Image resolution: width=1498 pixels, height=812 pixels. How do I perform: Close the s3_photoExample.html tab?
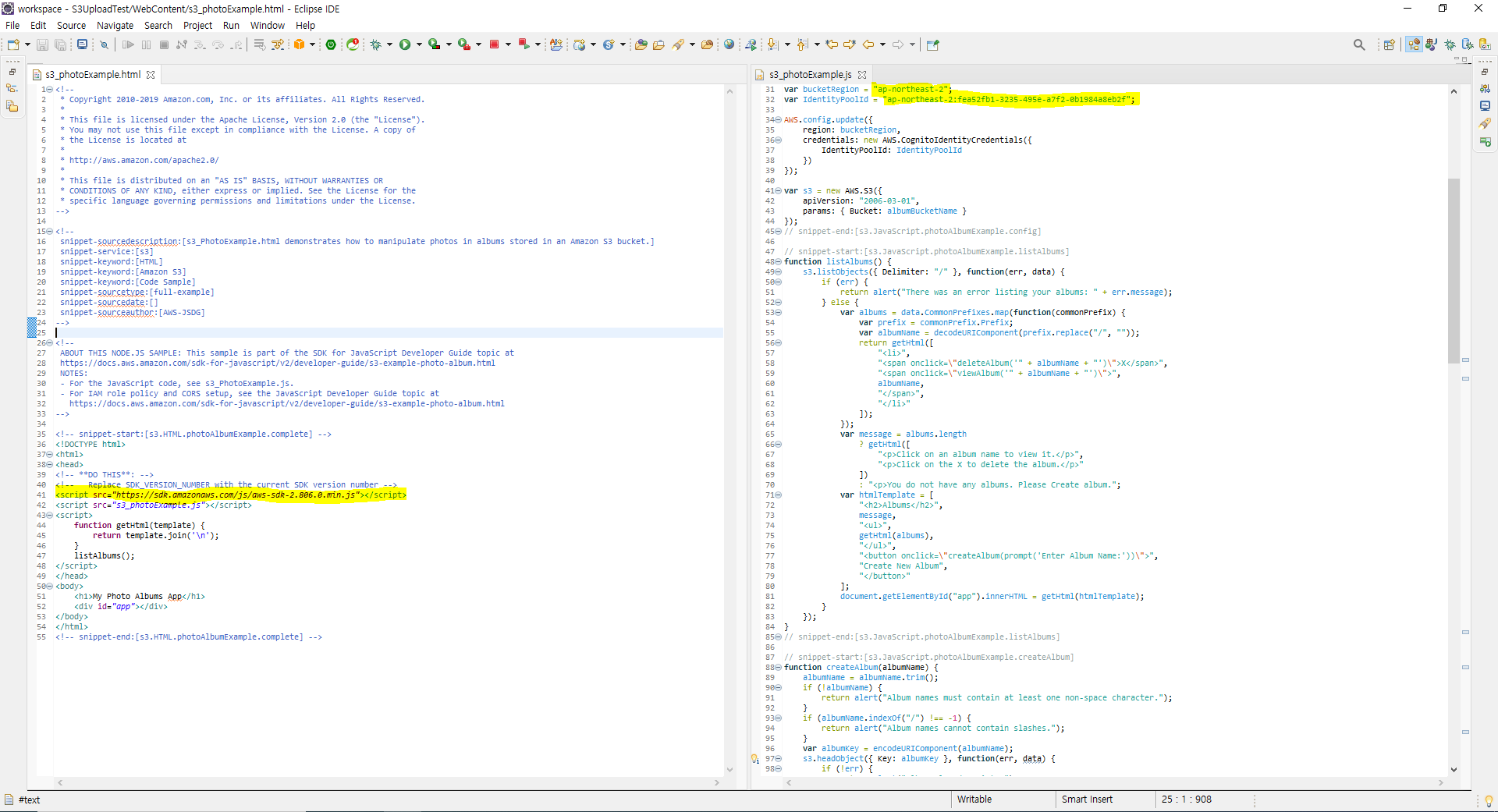pyautogui.click(x=151, y=75)
